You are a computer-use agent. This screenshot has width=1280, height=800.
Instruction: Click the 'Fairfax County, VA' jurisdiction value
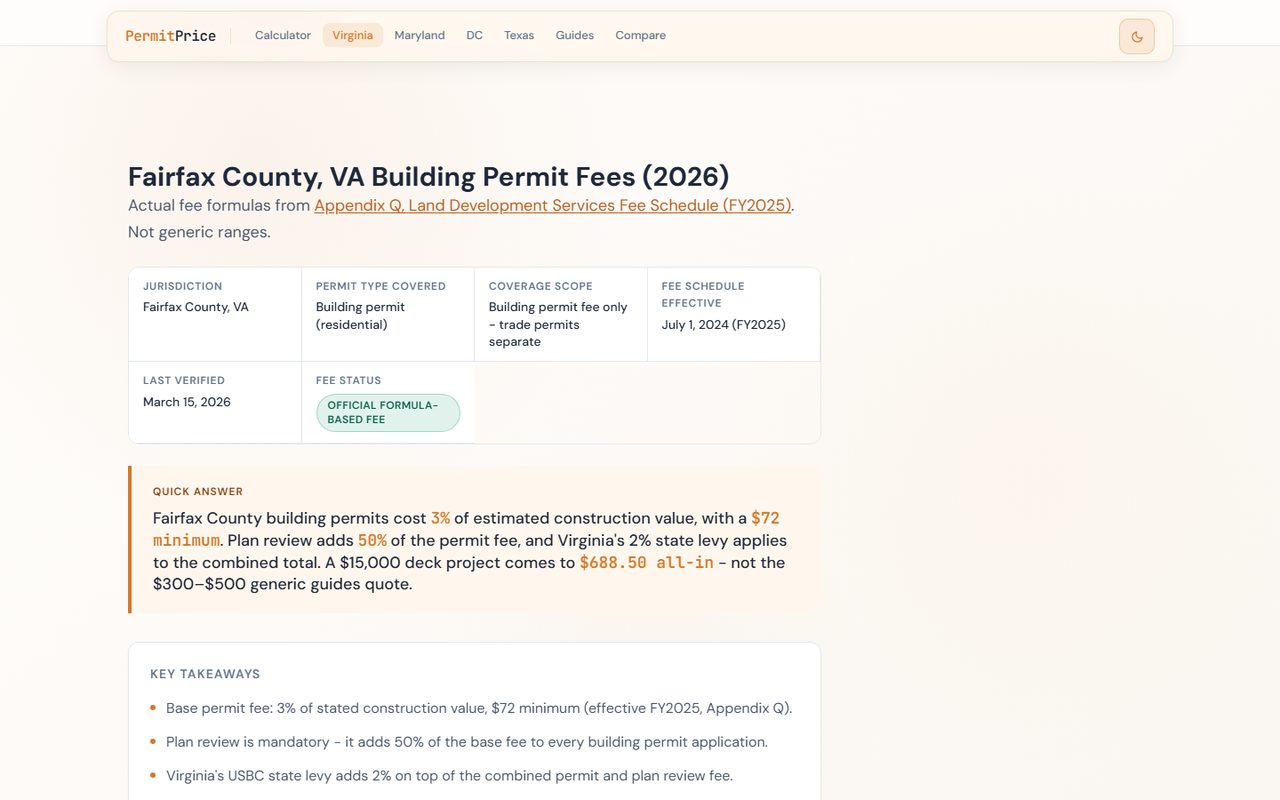pos(196,307)
